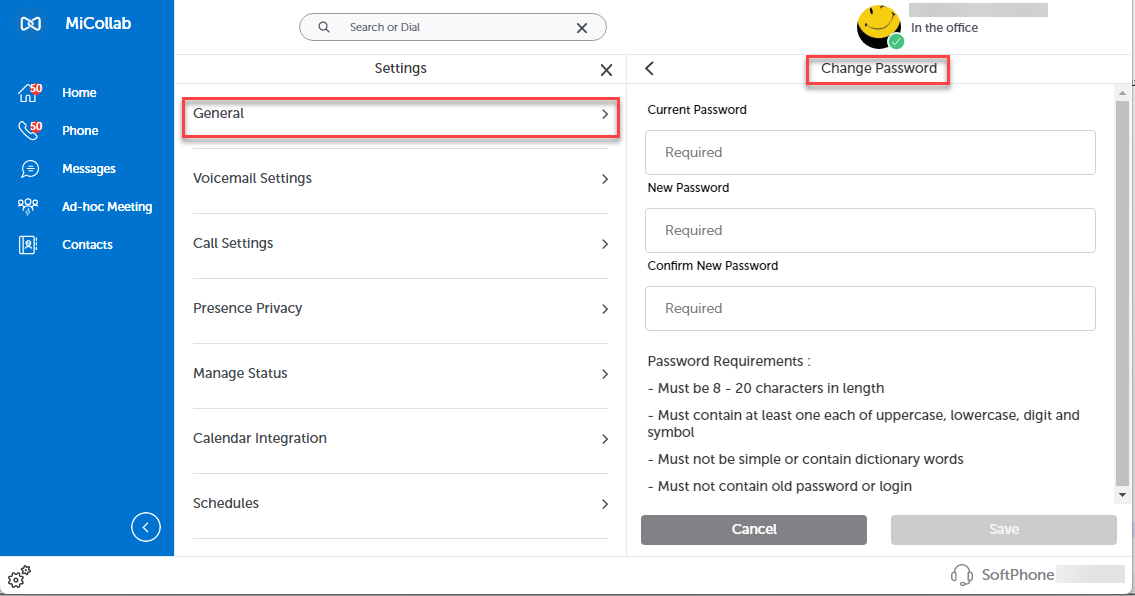
Task: Open Voicemail Settings entry
Action: click(400, 181)
